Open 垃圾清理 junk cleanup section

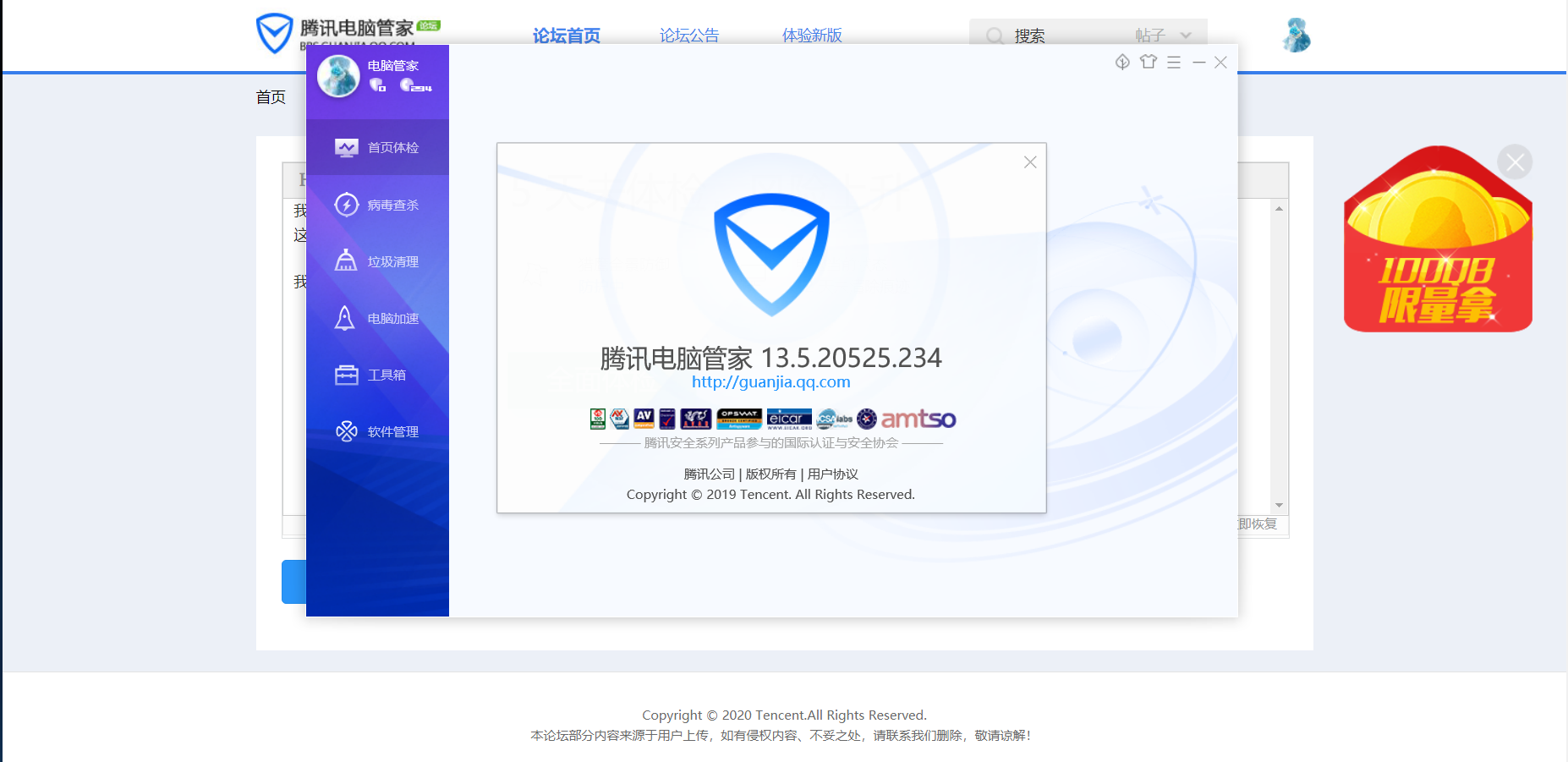377,261
